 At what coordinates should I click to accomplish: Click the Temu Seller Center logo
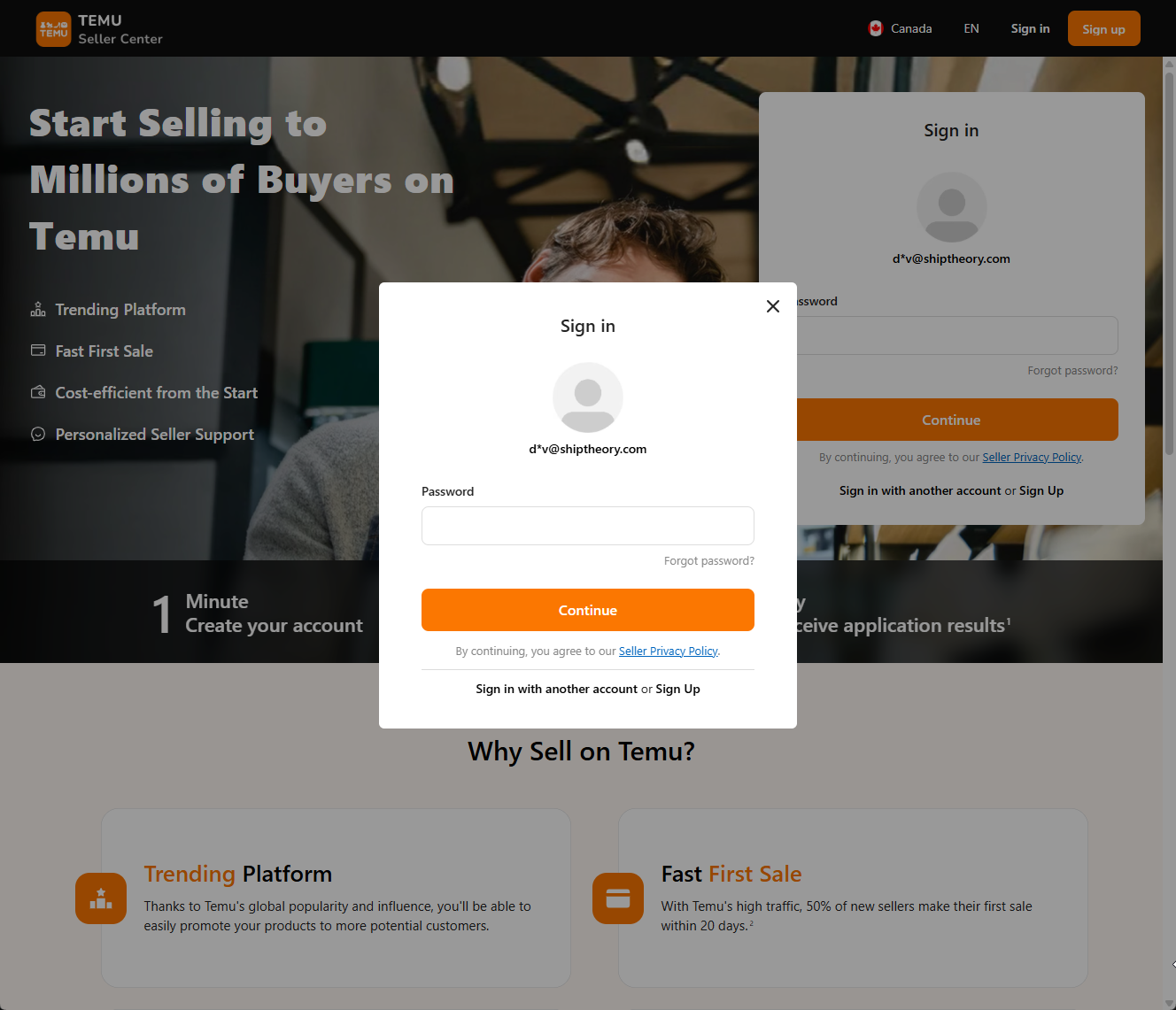tap(99, 29)
